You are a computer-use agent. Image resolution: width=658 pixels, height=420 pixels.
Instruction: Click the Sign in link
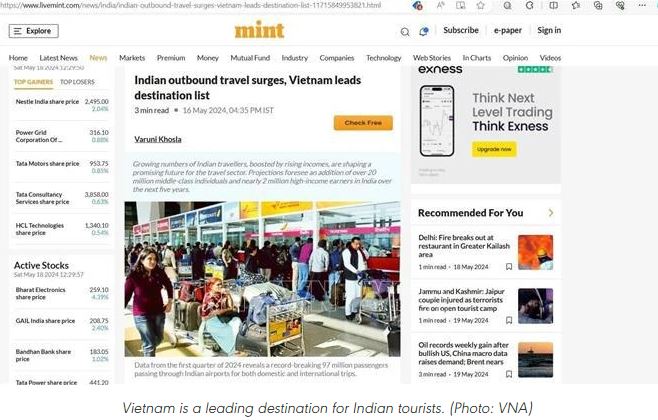point(549,30)
